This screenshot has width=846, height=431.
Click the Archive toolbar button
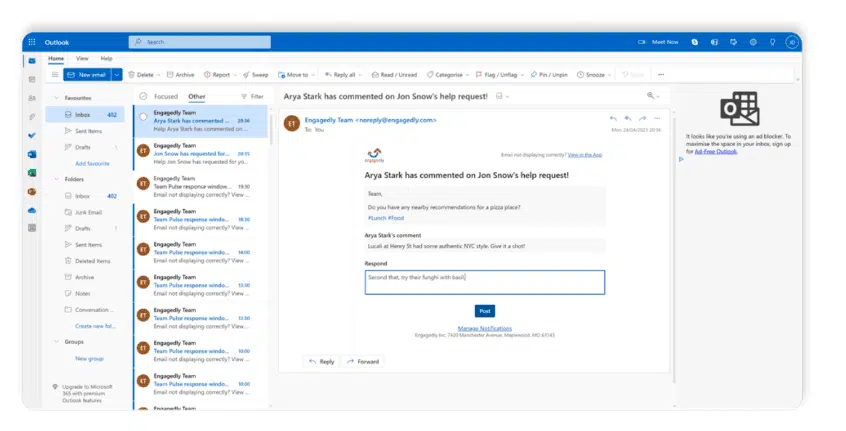181,75
